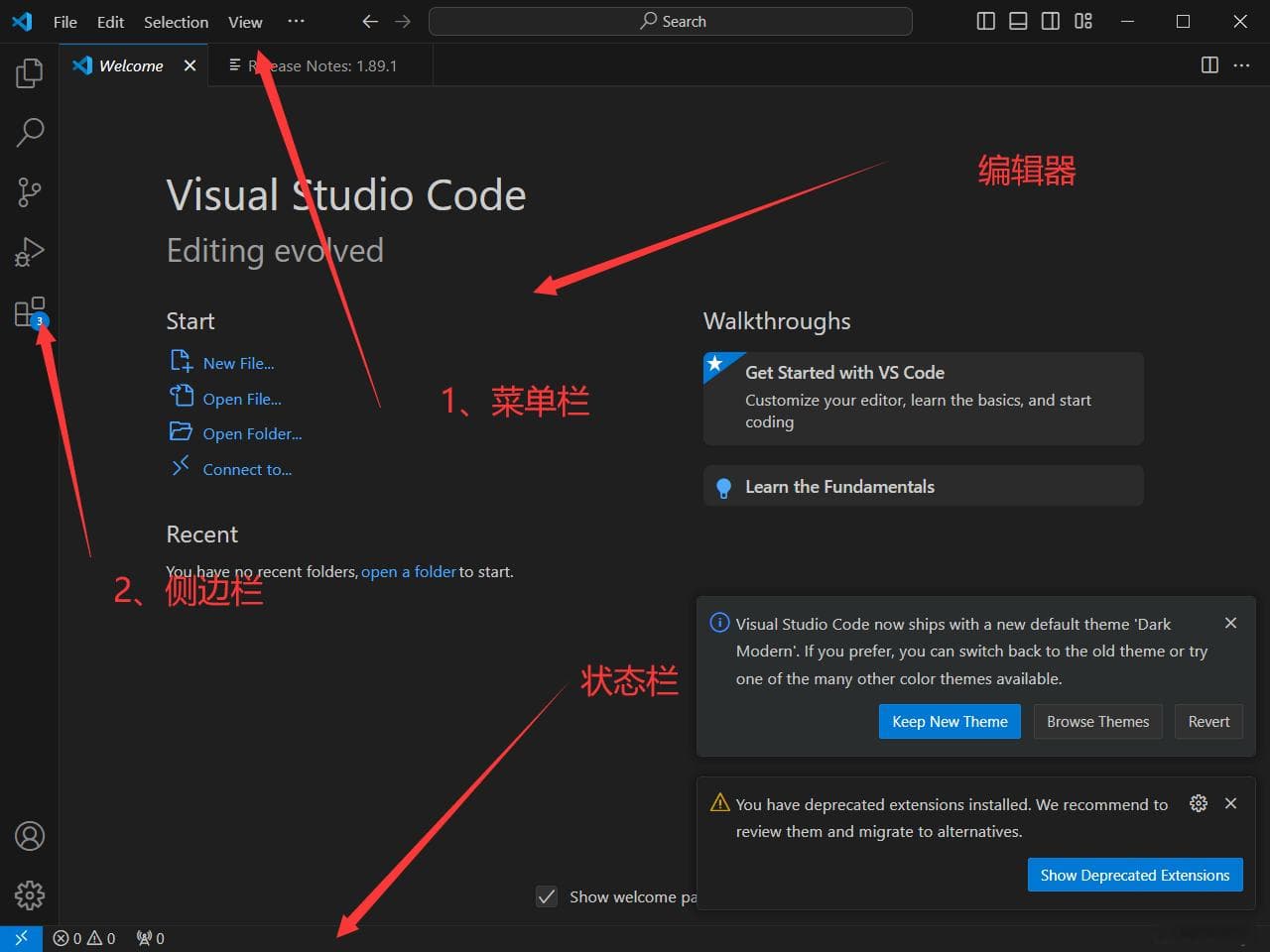Click the Connect to... link

[x=247, y=470]
